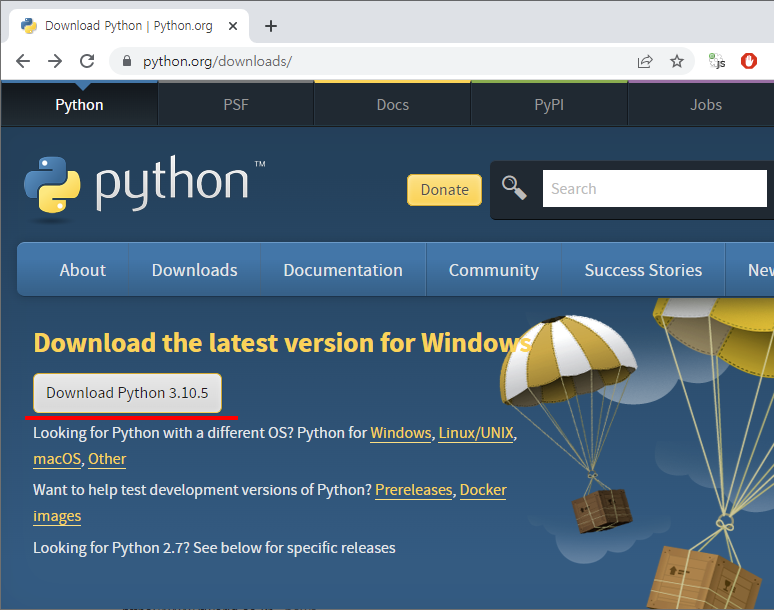Click the yellow Donate button
This screenshot has width=774, height=610.
tap(444, 190)
